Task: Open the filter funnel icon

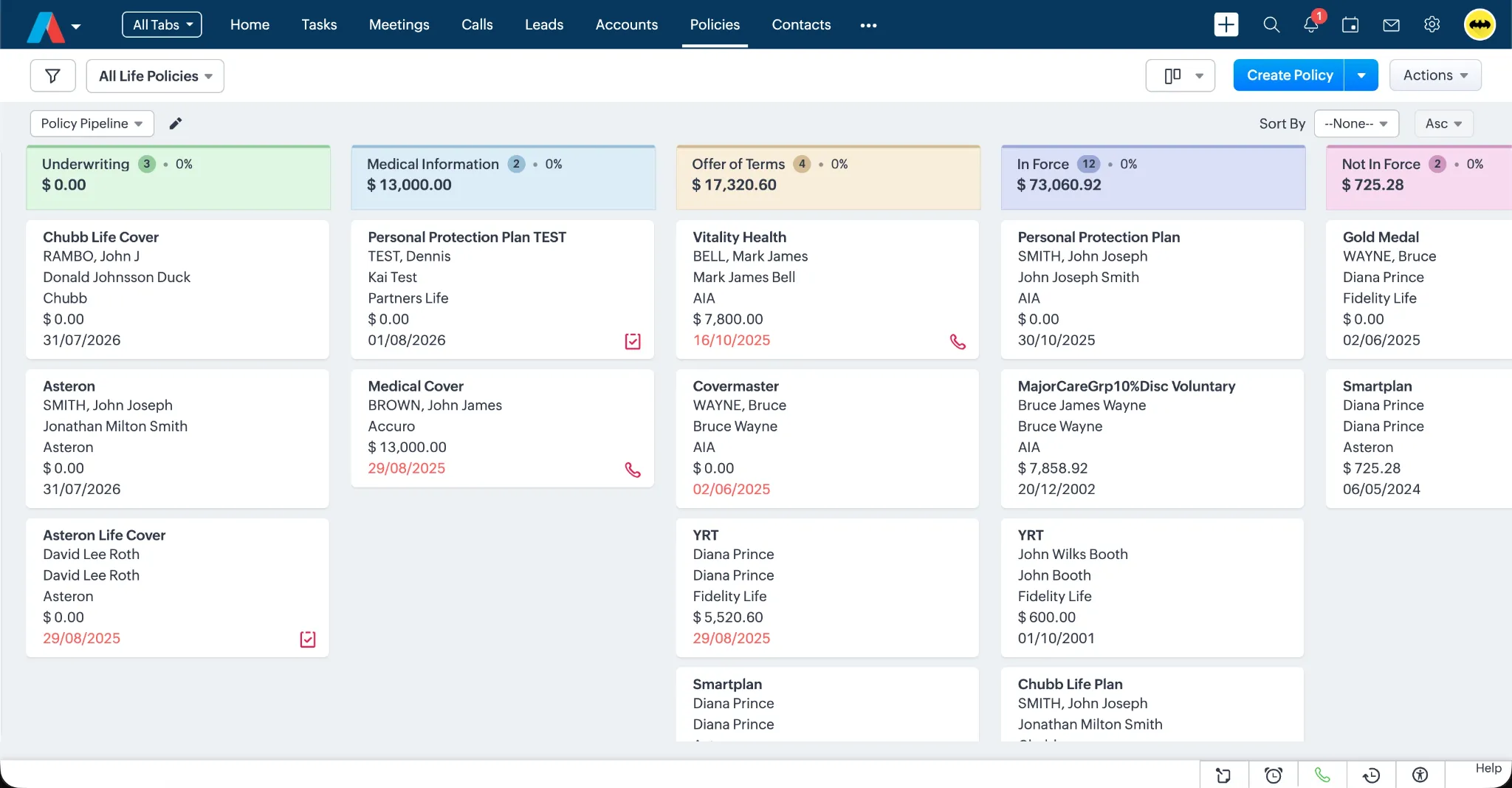Action: pos(53,75)
